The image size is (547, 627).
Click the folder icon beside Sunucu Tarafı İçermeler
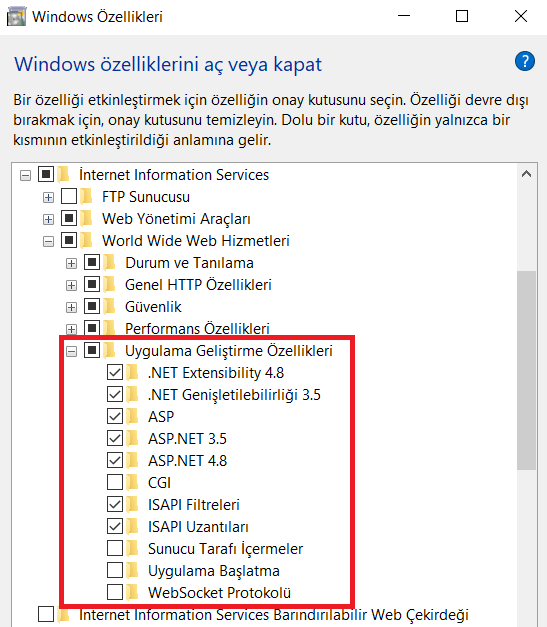132,549
